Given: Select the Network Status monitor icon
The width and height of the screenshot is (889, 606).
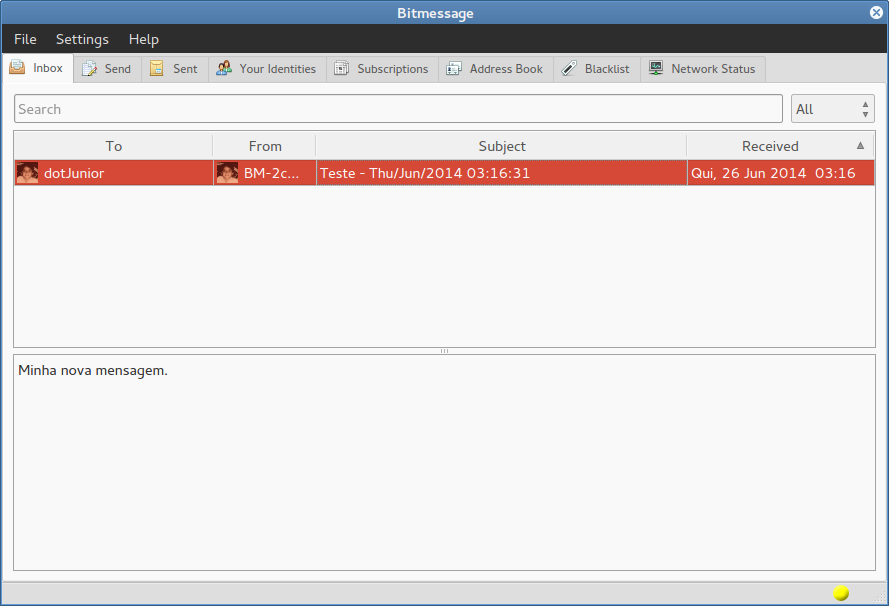Looking at the screenshot, I should (x=656, y=68).
